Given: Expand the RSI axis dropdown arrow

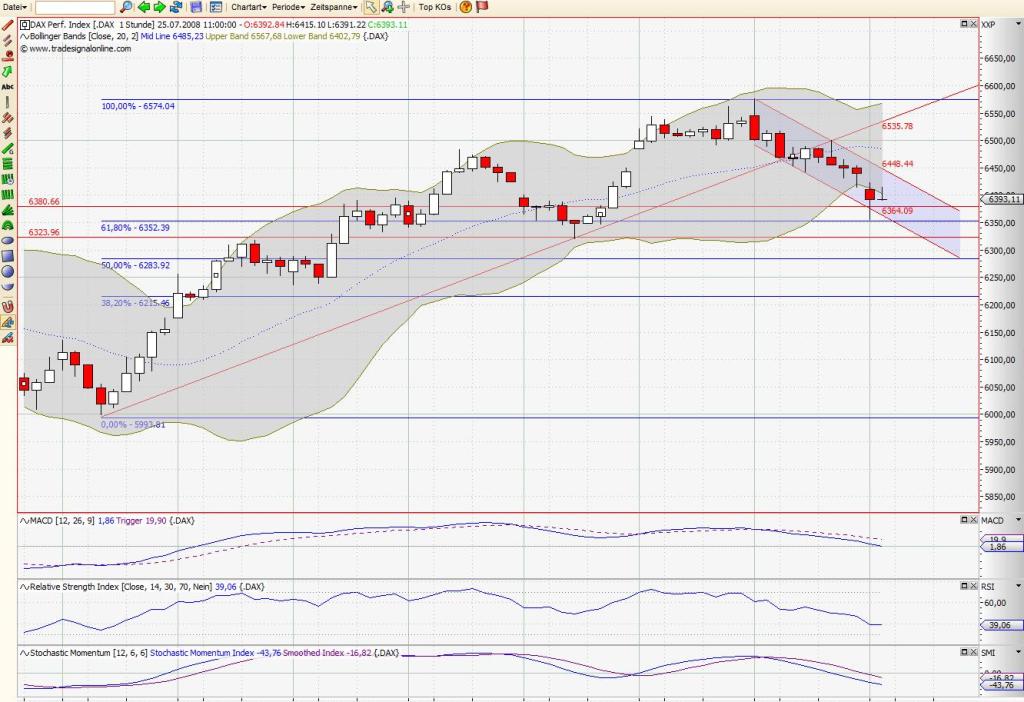Looking at the screenshot, I should (1017, 586).
